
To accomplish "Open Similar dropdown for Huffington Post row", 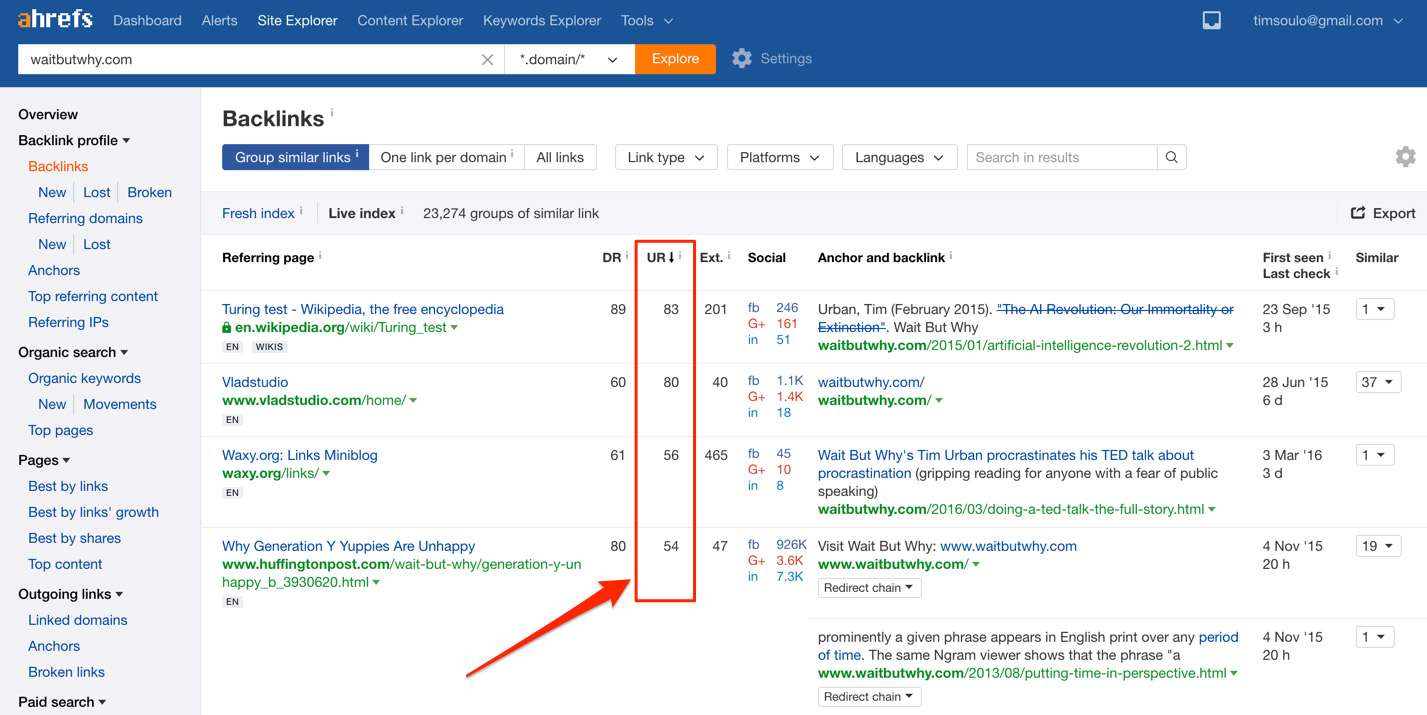I will pos(1378,546).
